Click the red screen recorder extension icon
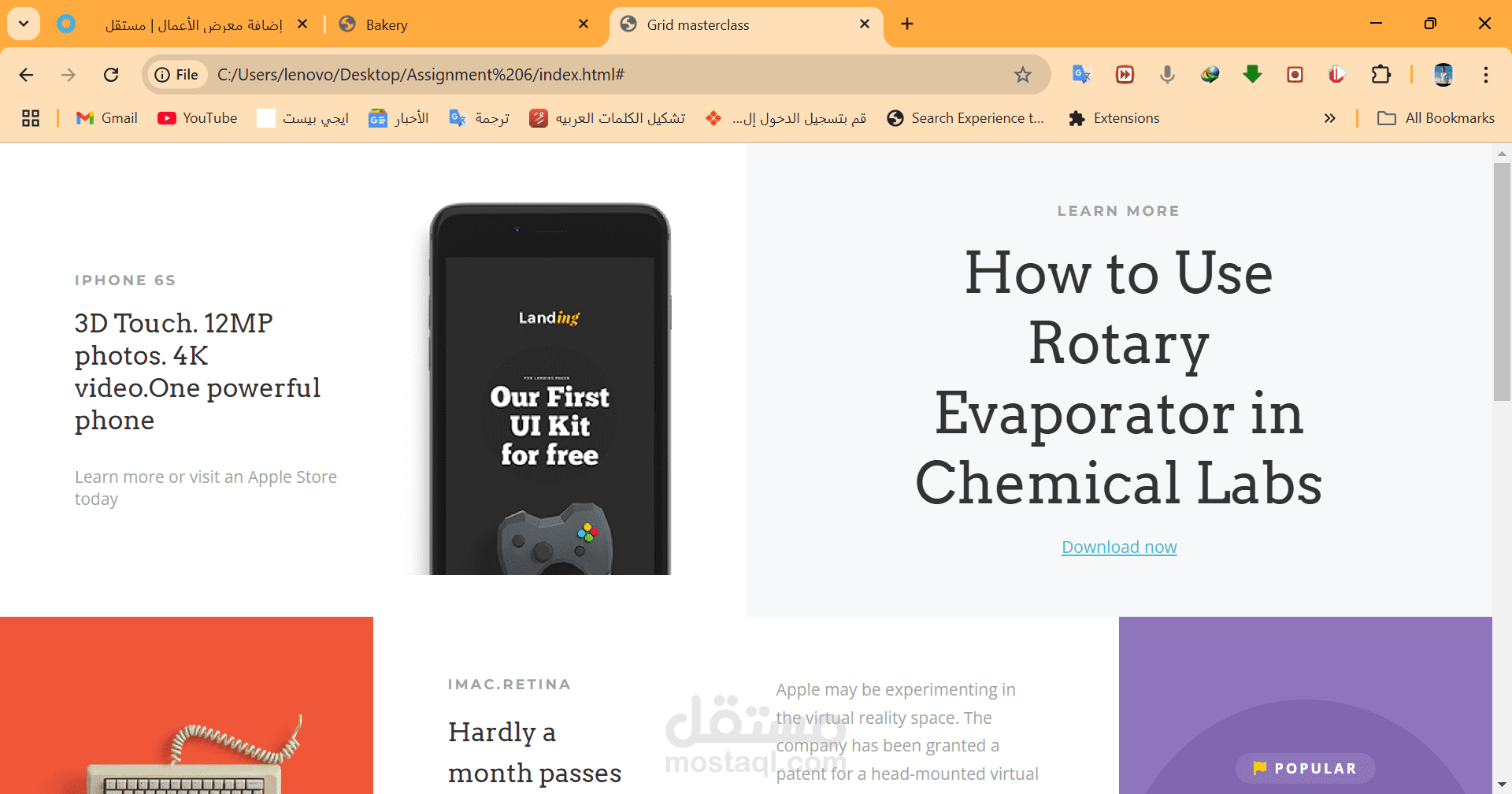Viewport: 1512px width, 794px height. (1295, 75)
